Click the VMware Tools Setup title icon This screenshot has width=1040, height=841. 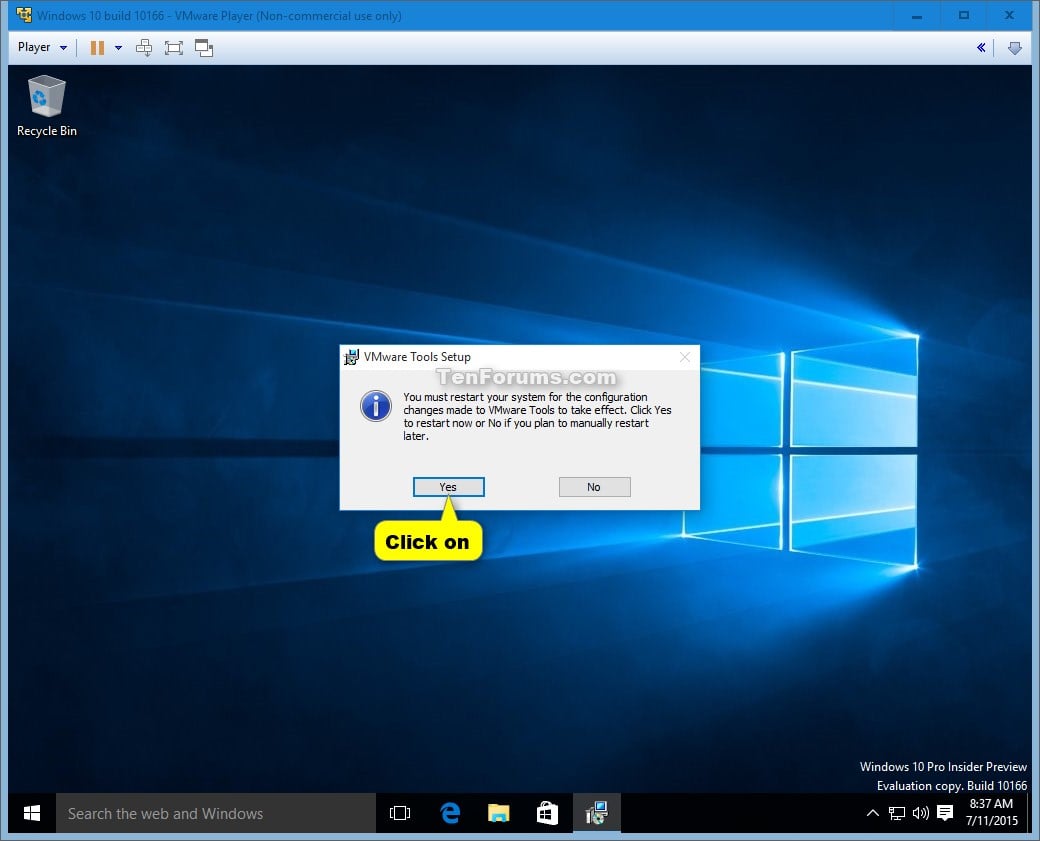pos(351,357)
